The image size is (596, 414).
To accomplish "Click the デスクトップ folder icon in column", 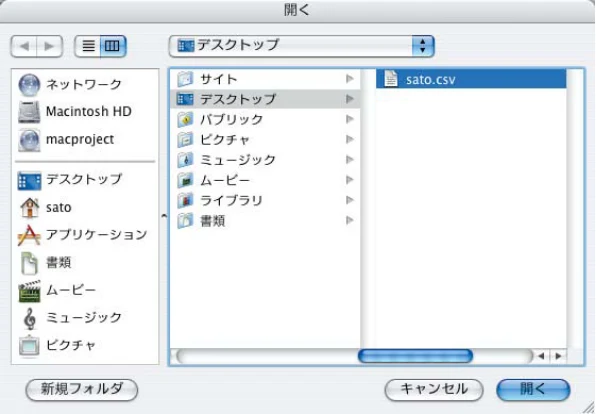I will click(185, 99).
